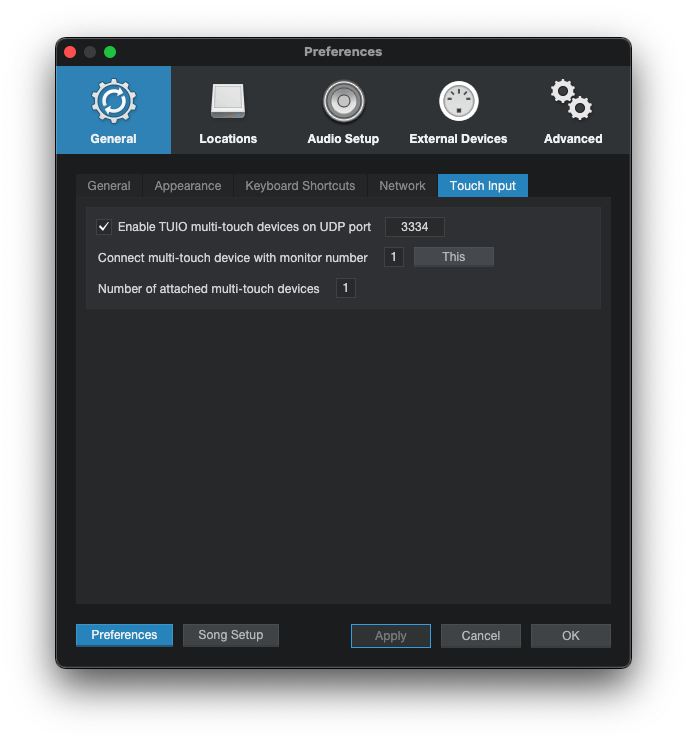Open the General preferences gear icon
The width and height of the screenshot is (687, 742).
pyautogui.click(x=113, y=102)
